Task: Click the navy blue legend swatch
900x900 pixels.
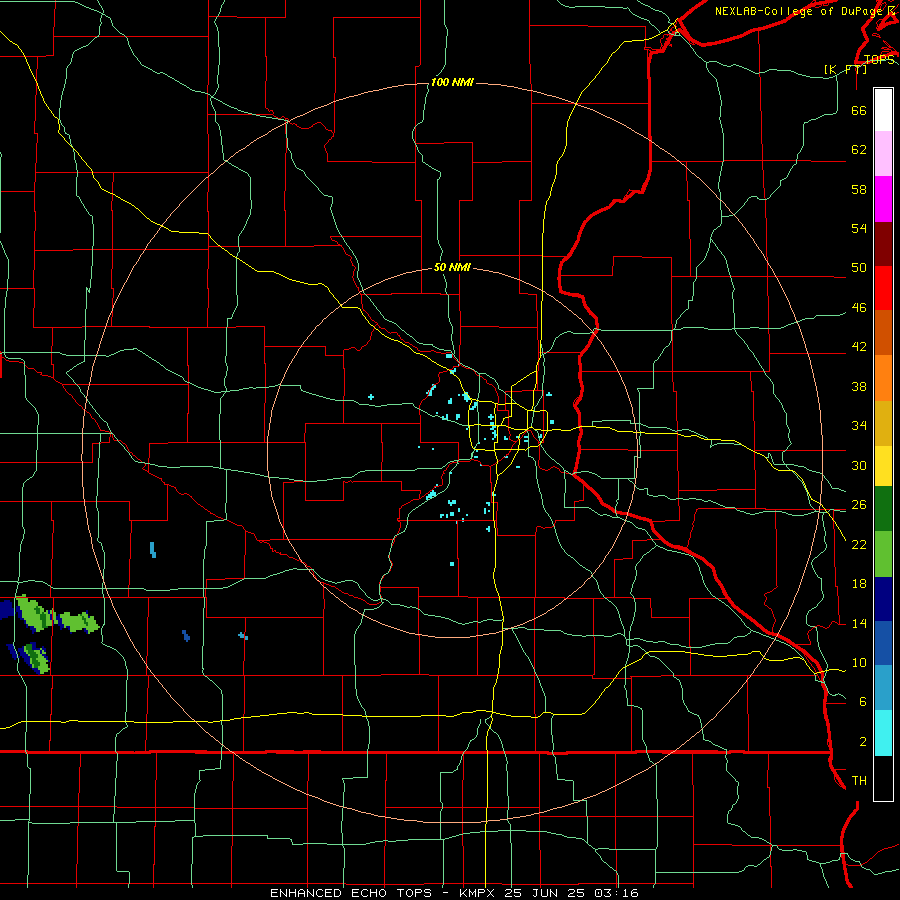Action: [x=883, y=599]
